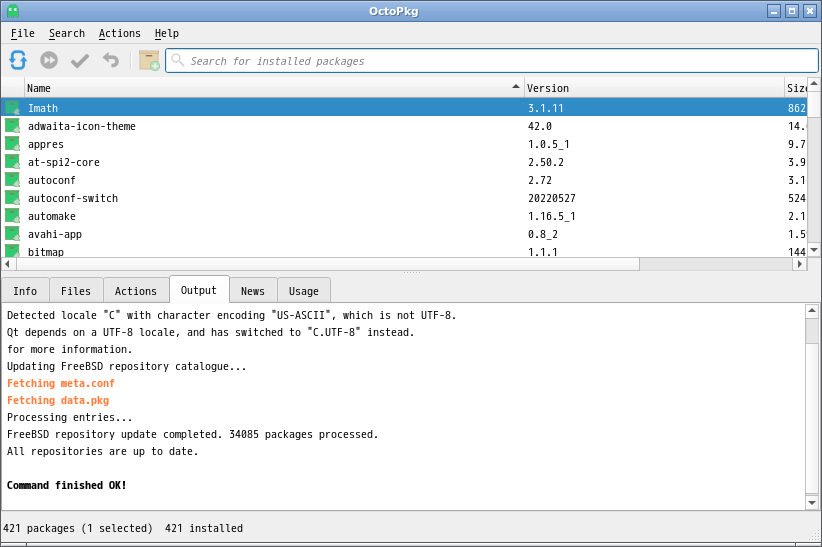Click the installed icon for adwaita-icon-theme
822x547 pixels.
point(13,126)
